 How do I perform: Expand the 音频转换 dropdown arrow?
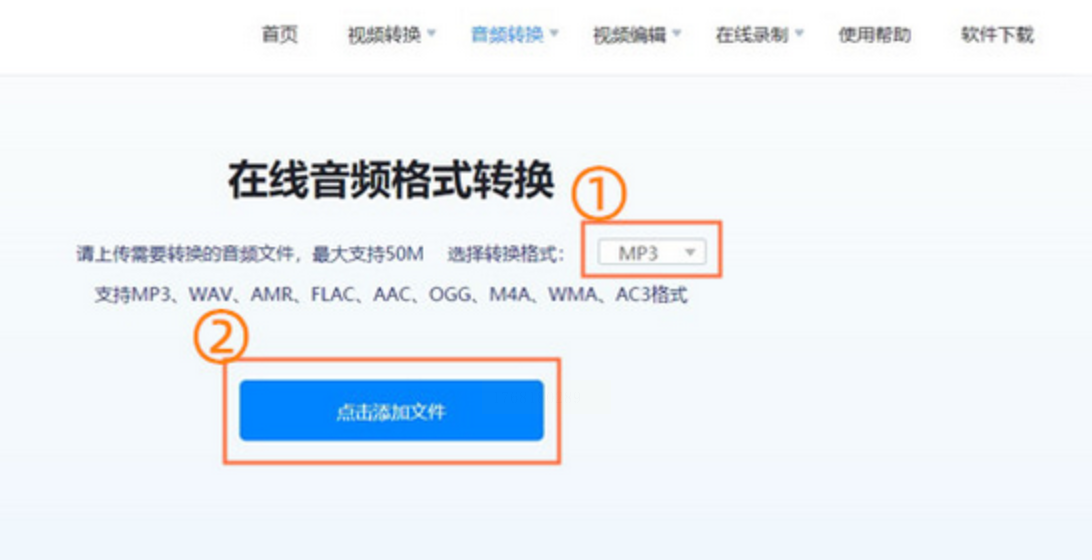click(554, 33)
